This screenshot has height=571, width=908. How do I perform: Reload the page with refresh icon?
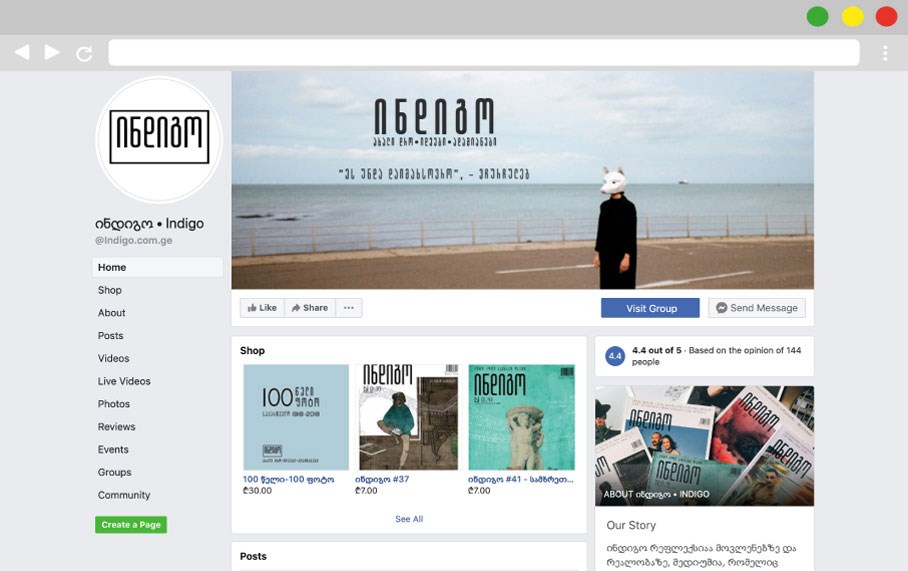(84, 53)
